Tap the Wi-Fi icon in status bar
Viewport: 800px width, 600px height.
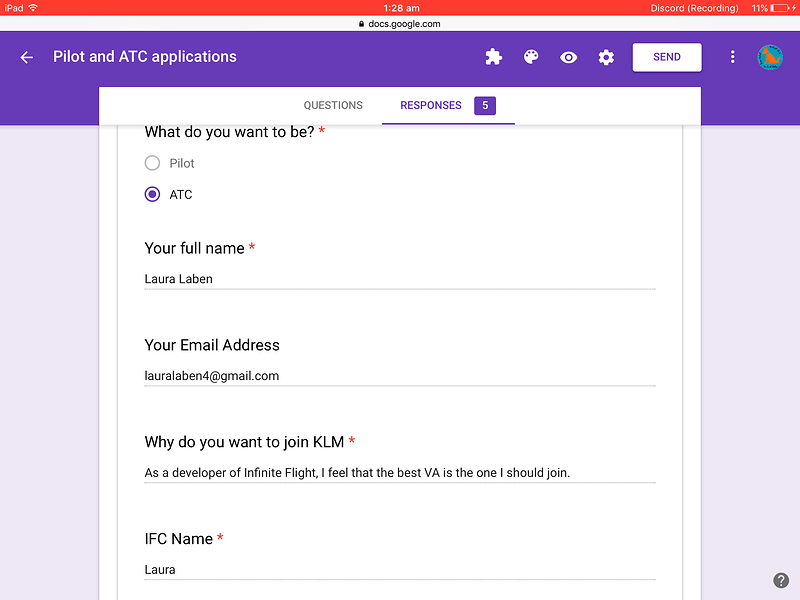coord(33,8)
